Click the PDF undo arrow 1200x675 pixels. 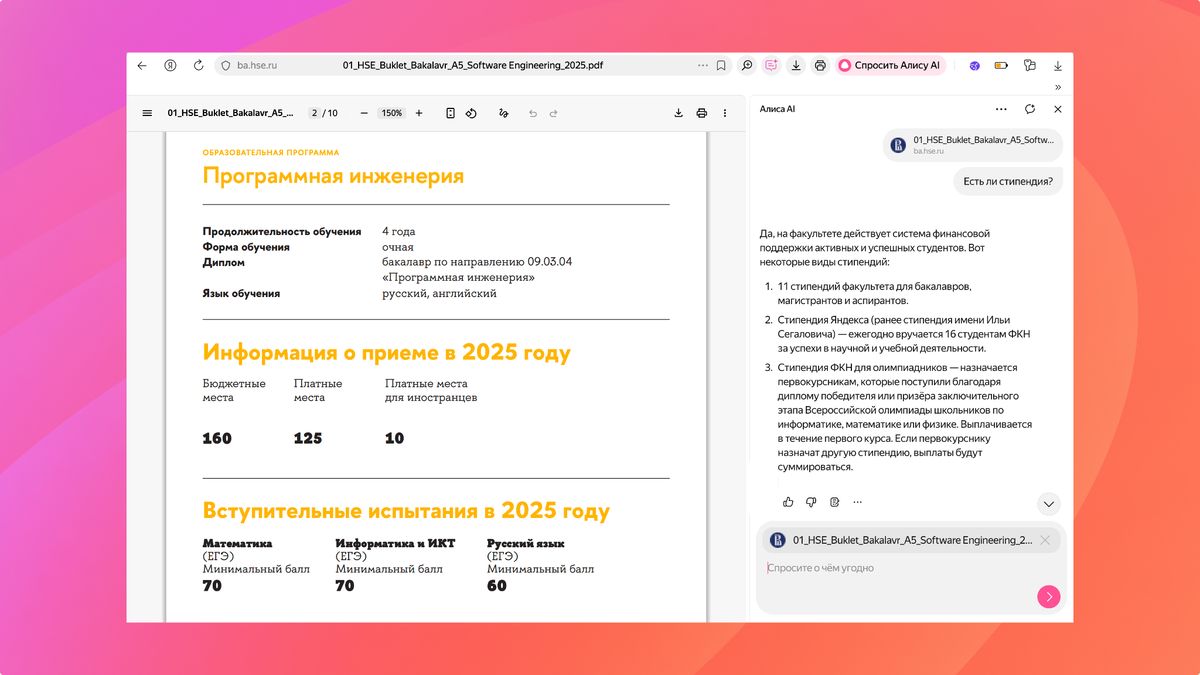coord(533,113)
